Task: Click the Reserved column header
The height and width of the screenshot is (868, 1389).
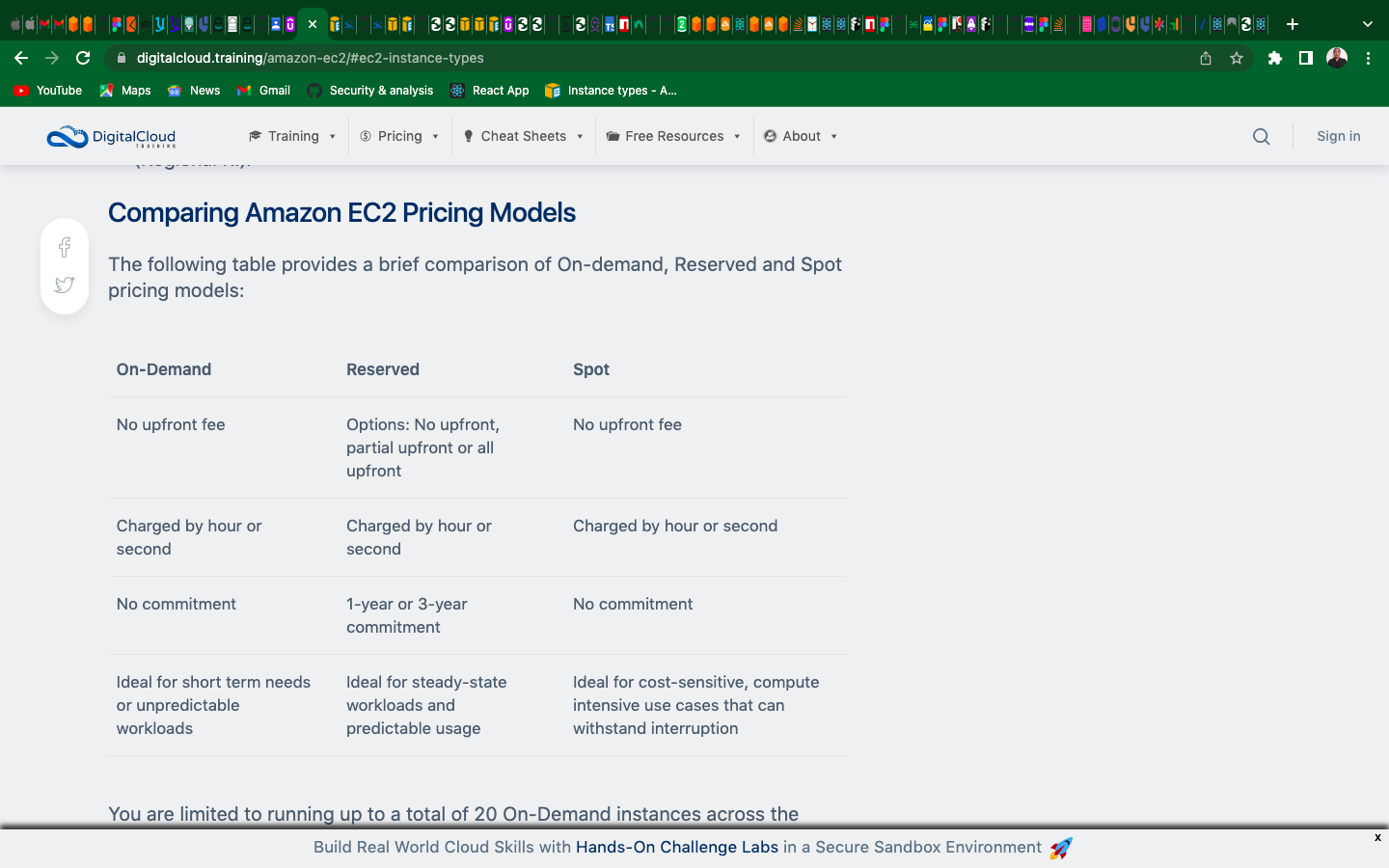Action: 383,369
